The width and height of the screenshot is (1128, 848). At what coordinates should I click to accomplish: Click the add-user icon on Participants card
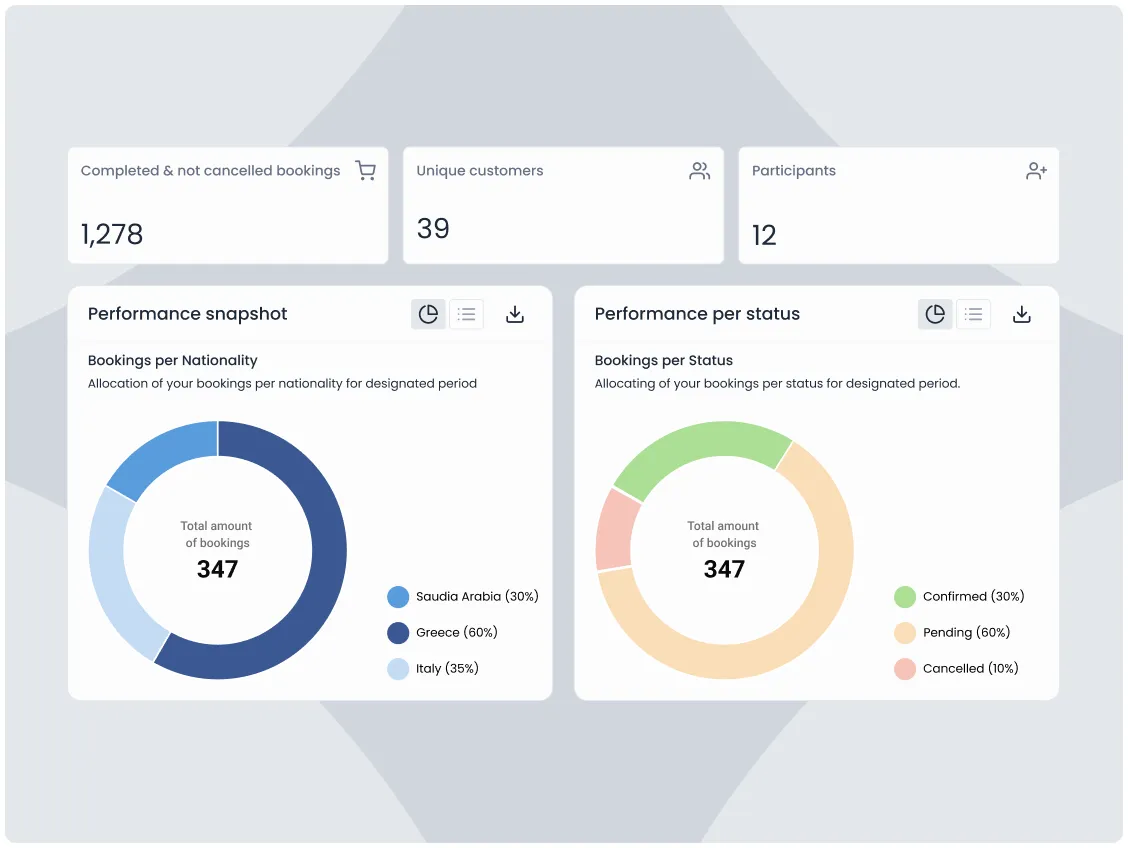coord(1036,170)
